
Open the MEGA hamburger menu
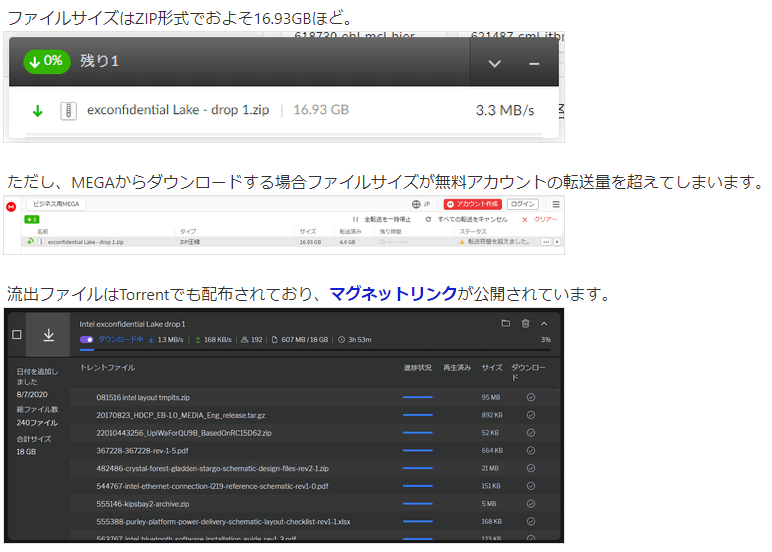557,204
